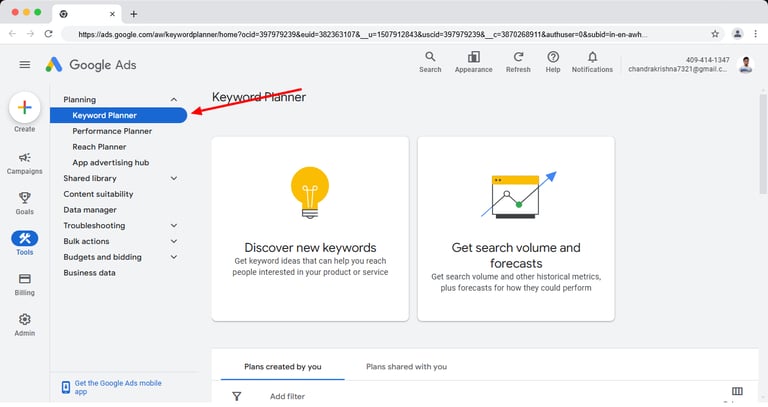Open the Appearance settings icon
The image size is (768, 407).
[x=473, y=58]
